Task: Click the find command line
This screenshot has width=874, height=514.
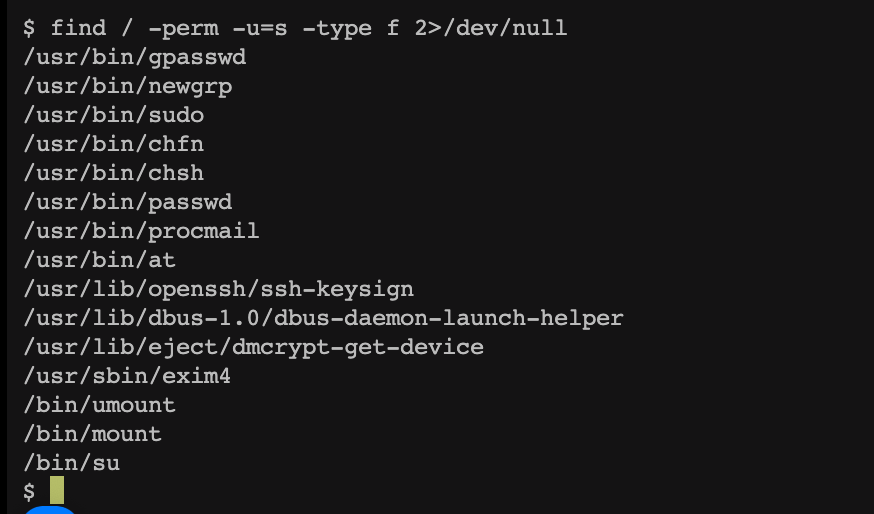Action: (x=294, y=28)
